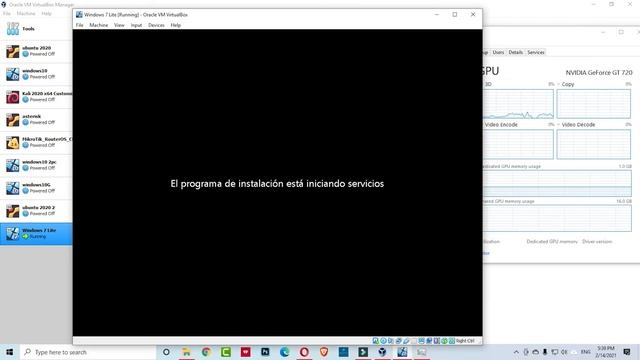Open the taskbar clock and date
Image resolution: width=640 pixels, height=360 pixels.
point(606,352)
